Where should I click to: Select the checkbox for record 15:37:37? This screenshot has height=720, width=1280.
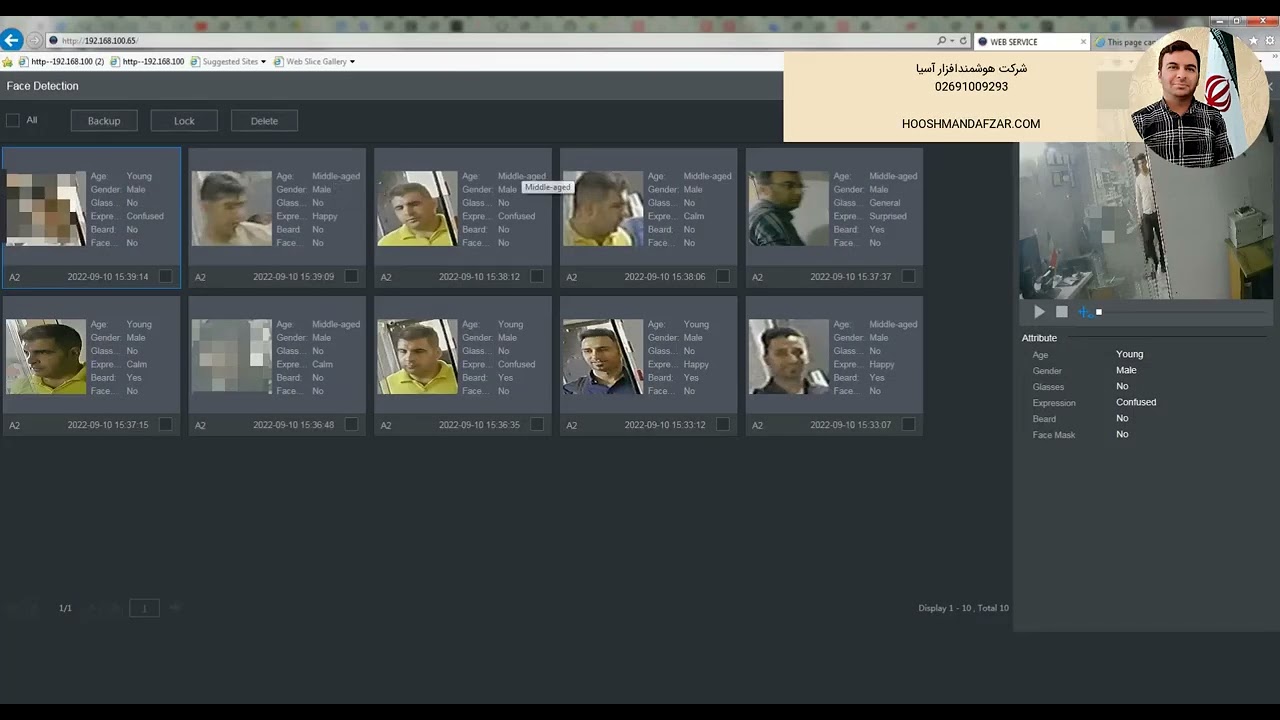pyautogui.click(x=908, y=276)
